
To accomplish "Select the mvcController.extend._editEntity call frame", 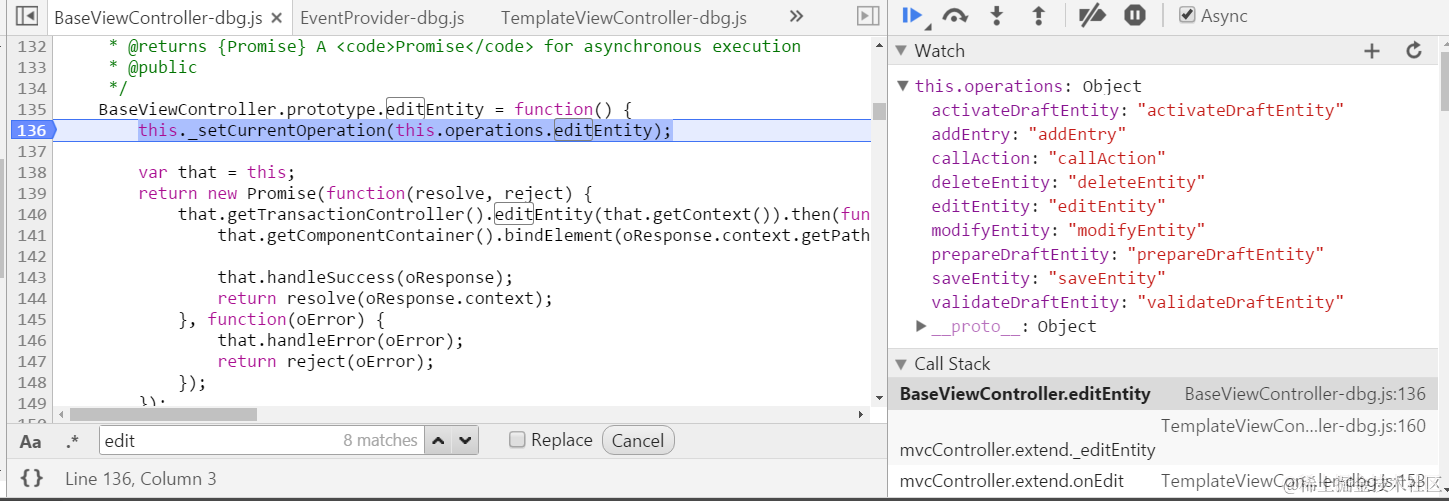I will tap(1163, 438).
